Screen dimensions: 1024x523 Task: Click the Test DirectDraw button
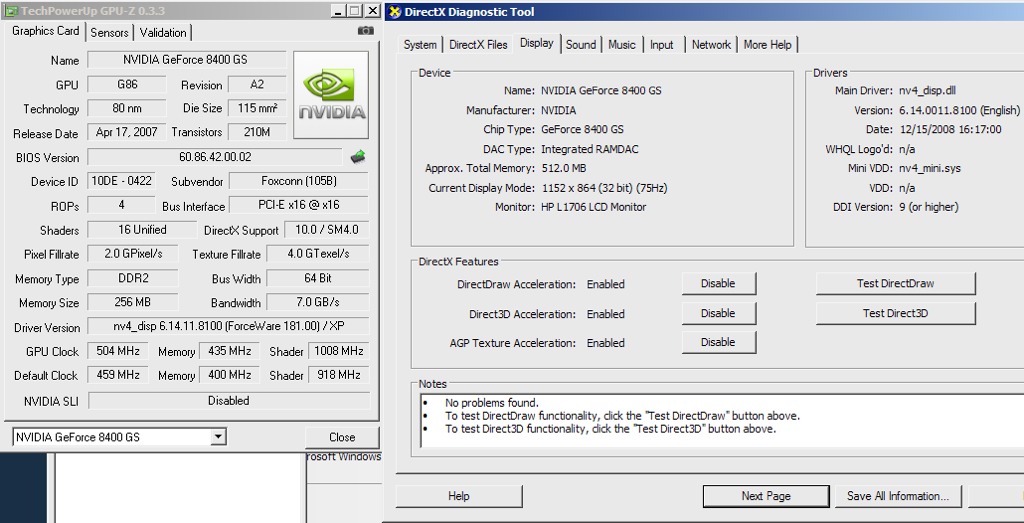(895, 284)
